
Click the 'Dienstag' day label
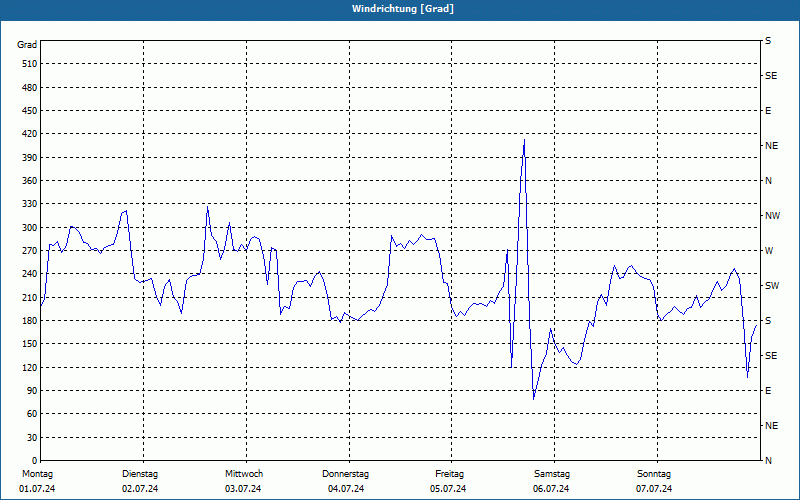tap(140, 474)
